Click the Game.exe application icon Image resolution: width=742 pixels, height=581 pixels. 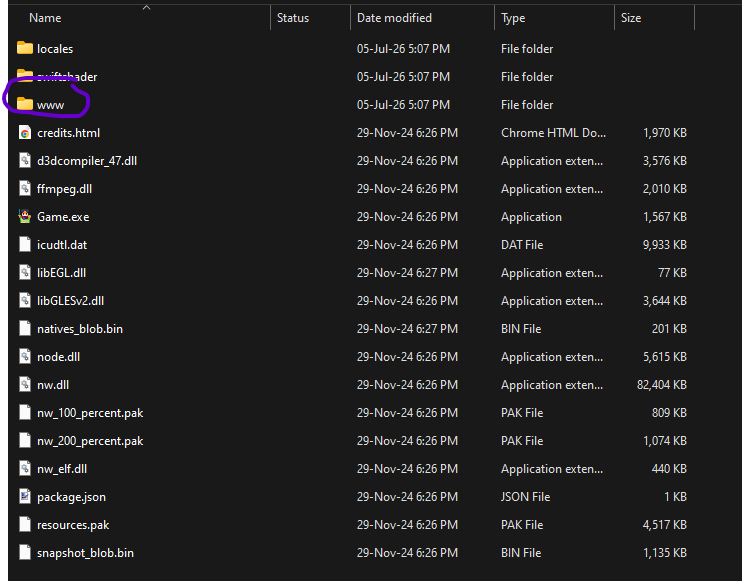pyautogui.click(x=25, y=216)
